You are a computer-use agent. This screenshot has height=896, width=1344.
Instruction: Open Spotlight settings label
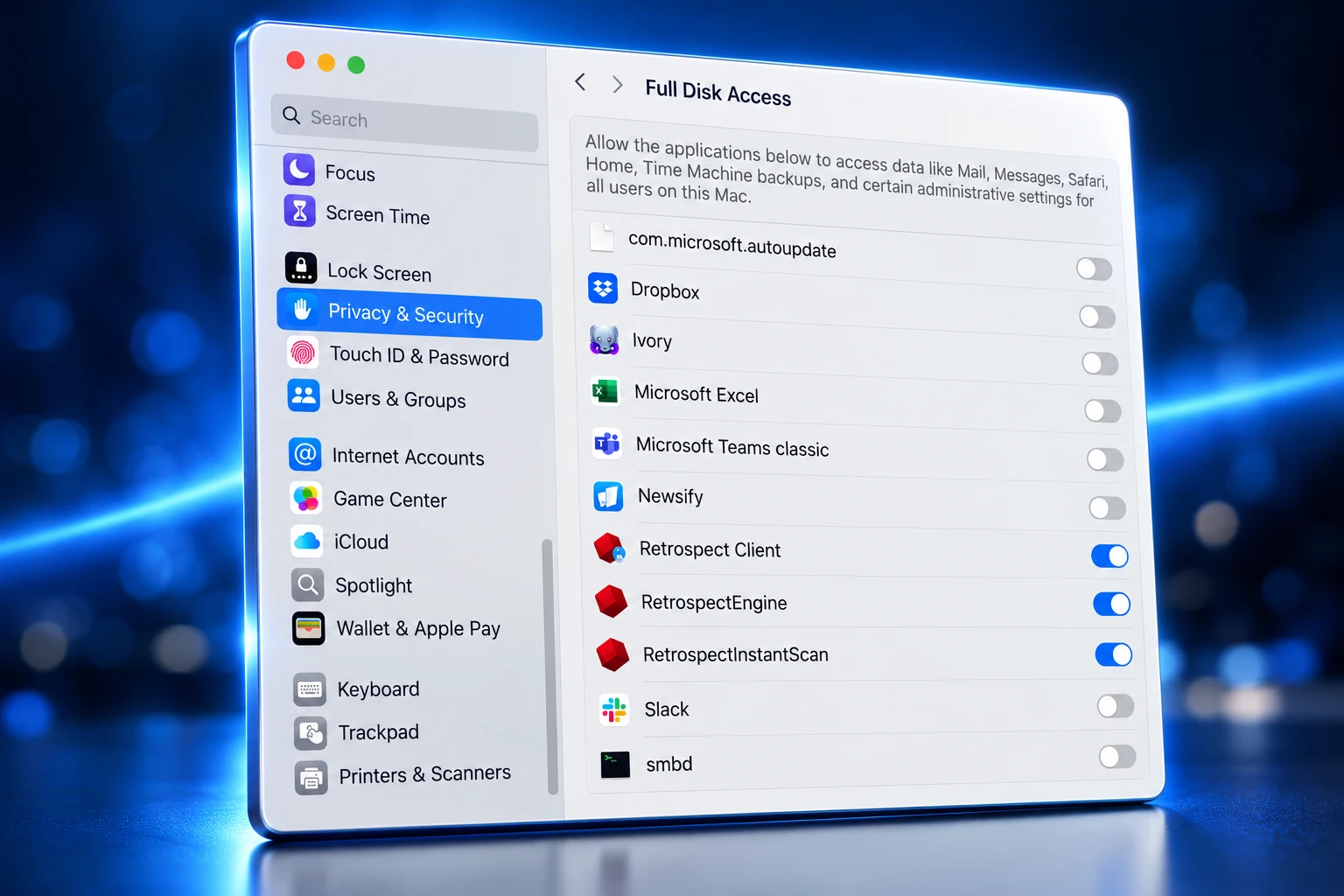click(374, 585)
